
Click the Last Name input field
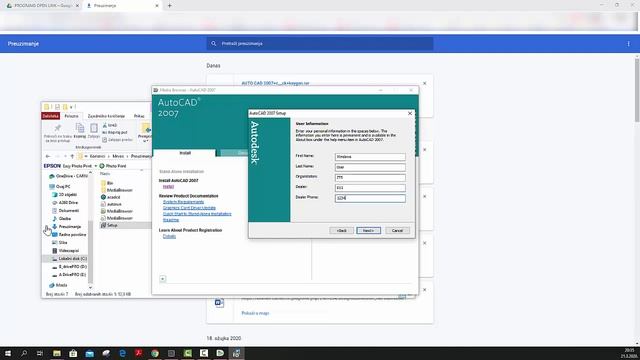[x=370, y=167]
